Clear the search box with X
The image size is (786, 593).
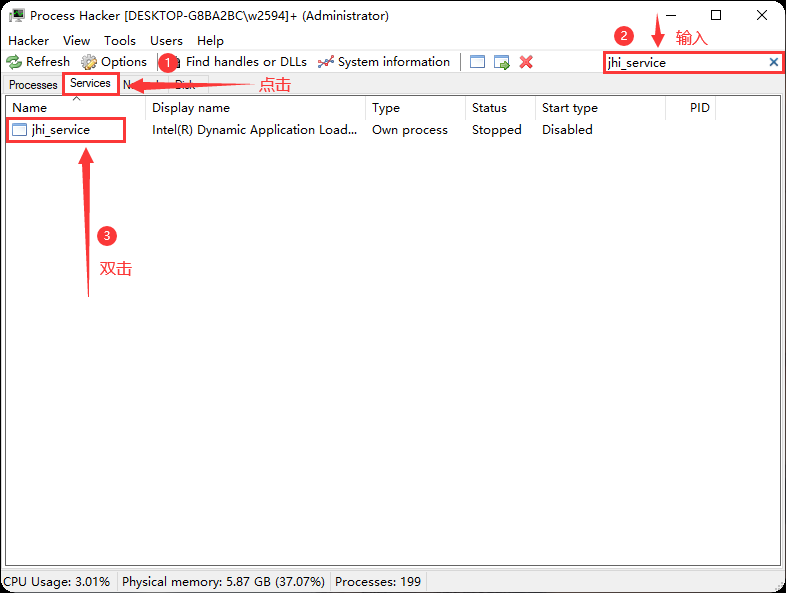click(x=773, y=62)
